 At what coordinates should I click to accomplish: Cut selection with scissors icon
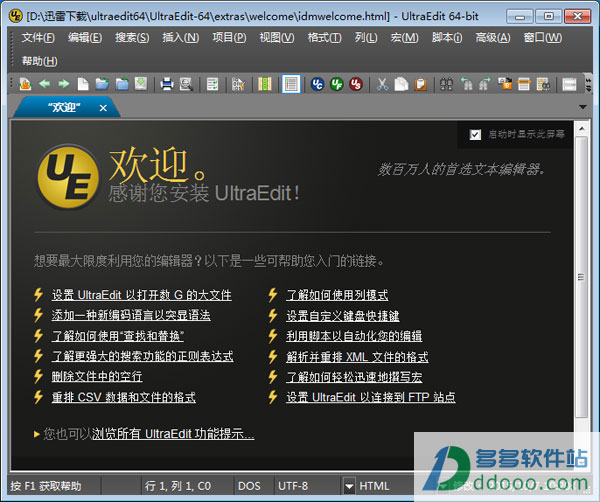coord(382,84)
